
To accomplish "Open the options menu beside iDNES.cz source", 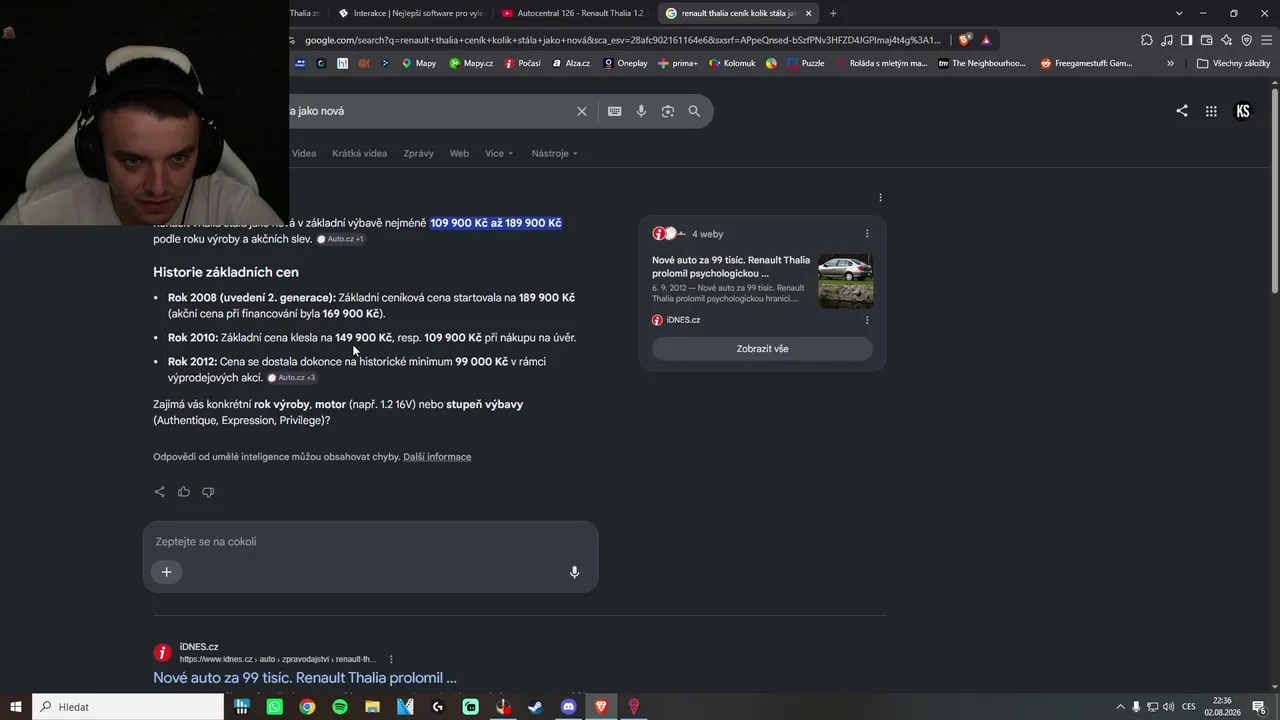I will pyautogui.click(x=867, y=320).
